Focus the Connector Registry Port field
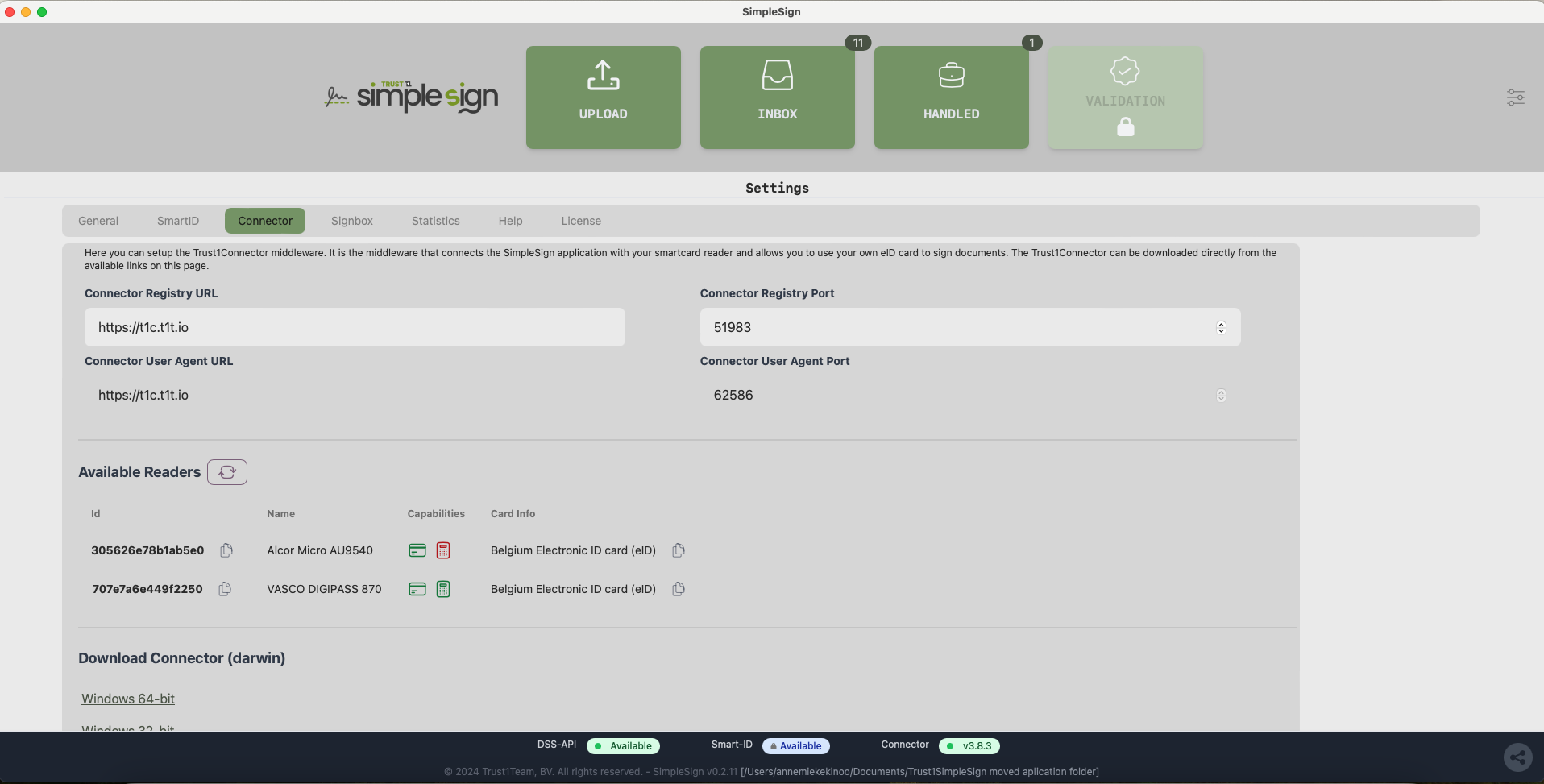Image resolution: width=1544 pixels, height=784 pixels. click(x=970, y=327)
